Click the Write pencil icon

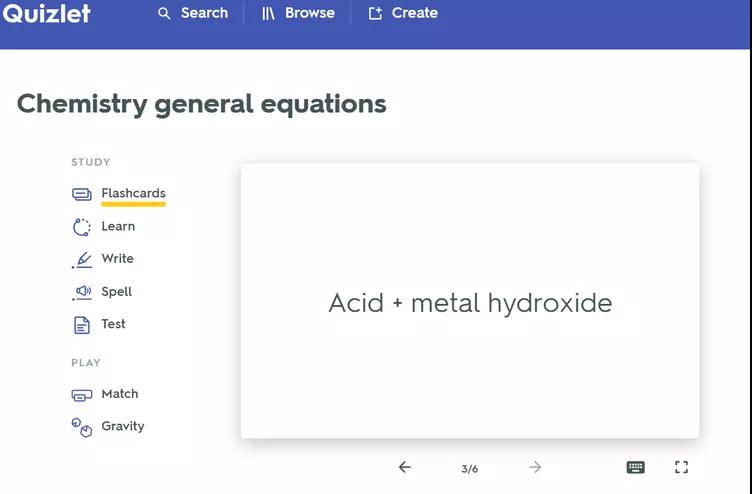click(x=82, y=259)
